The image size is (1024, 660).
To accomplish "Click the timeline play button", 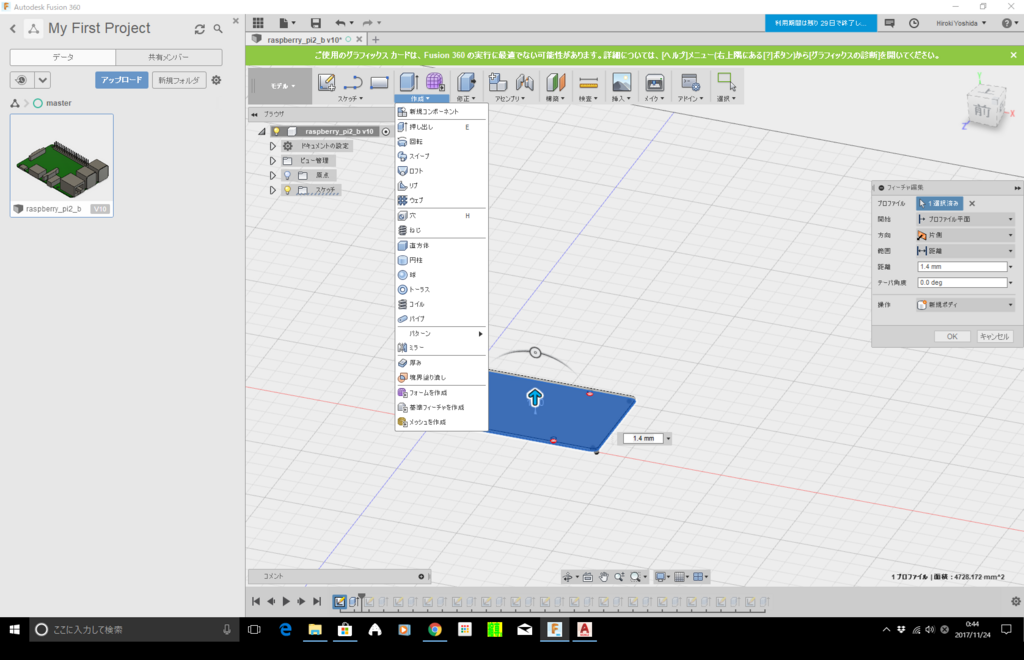I will click(286, 601).
